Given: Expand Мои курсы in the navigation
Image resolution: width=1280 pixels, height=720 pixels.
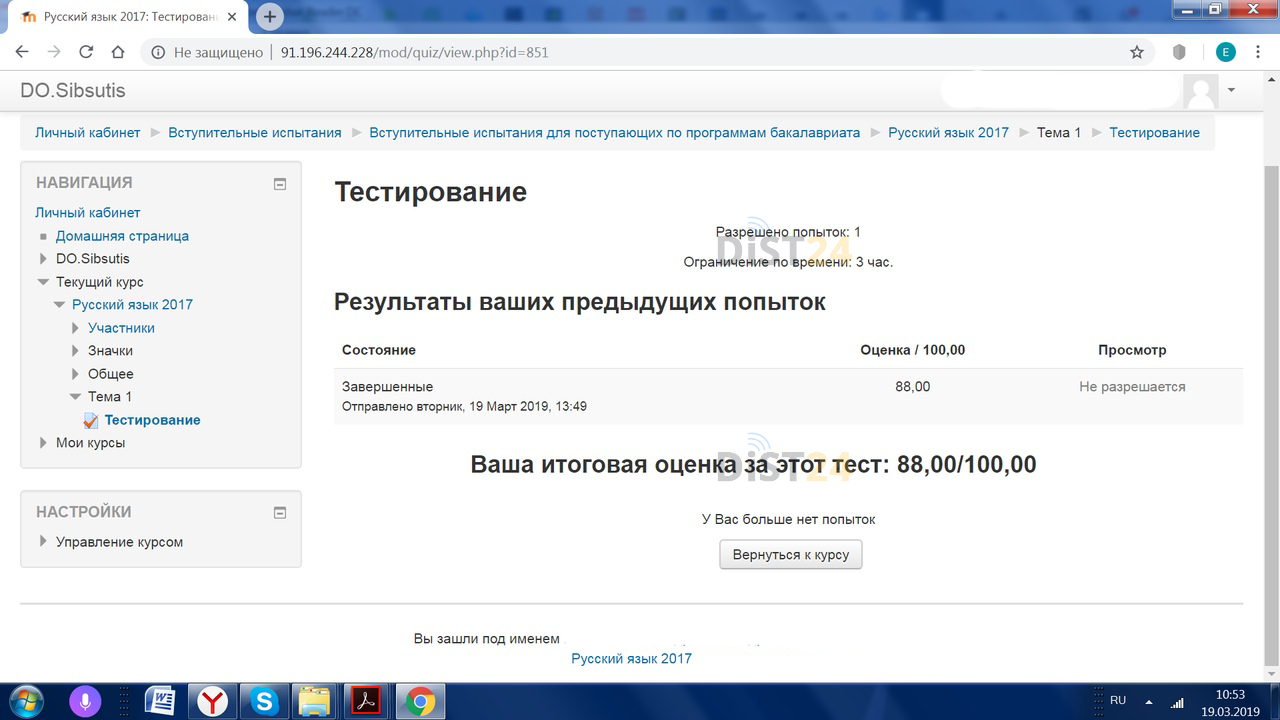Looking at the screenshot, I should pyautogui.click(x=42, y=442).
